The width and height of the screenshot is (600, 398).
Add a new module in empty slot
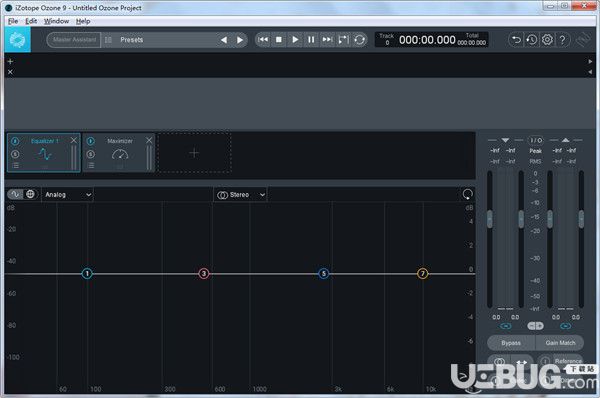point(194,153)
